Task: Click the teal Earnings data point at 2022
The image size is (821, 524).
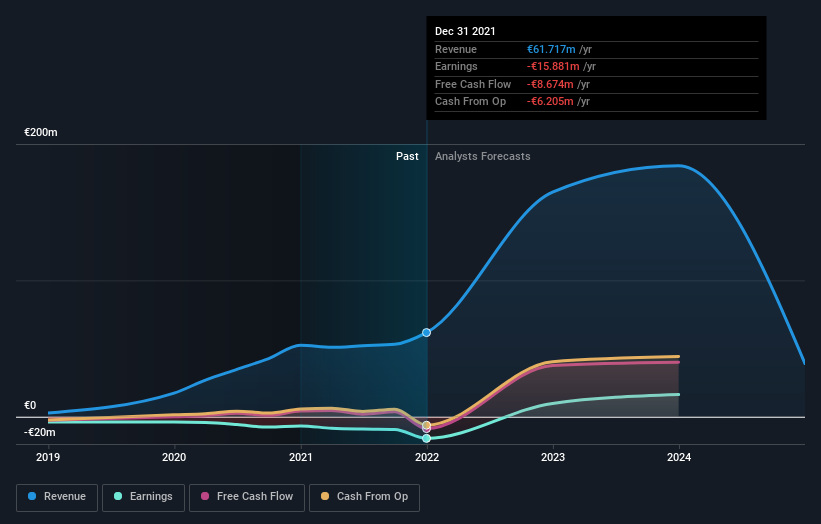Action: point(427,438)
